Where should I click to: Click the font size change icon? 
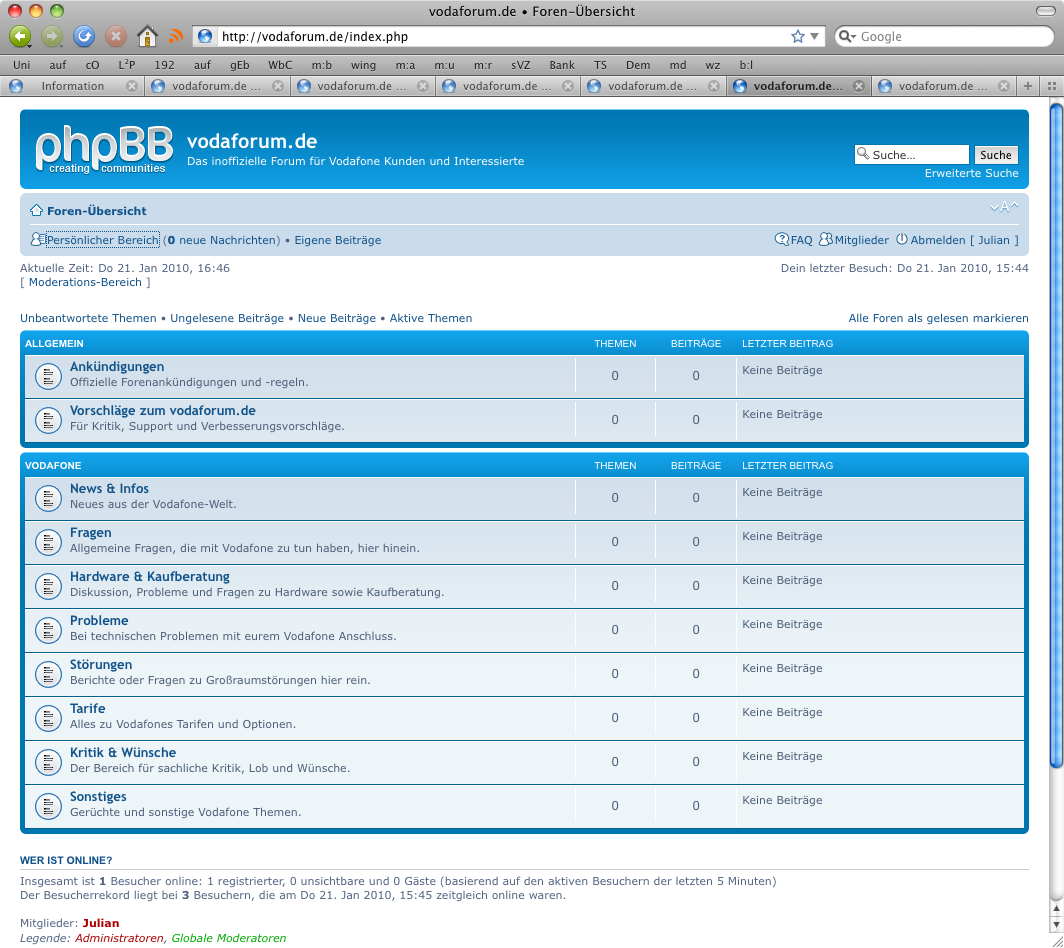(x=1003, y=207)
